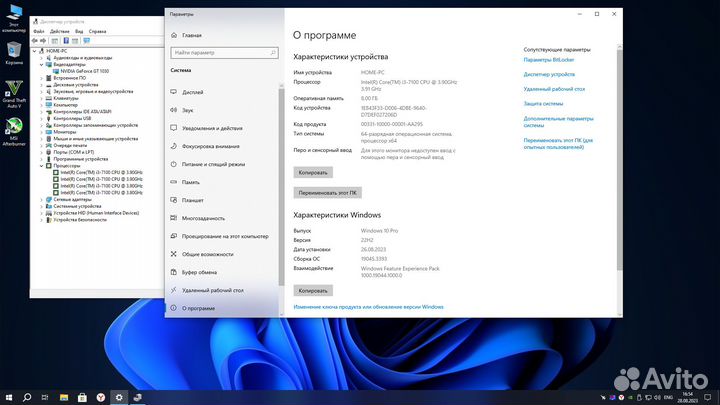This screenshot has height=405, width=720.
Task: Open Windows Start menu
Action: pos(8,397)
